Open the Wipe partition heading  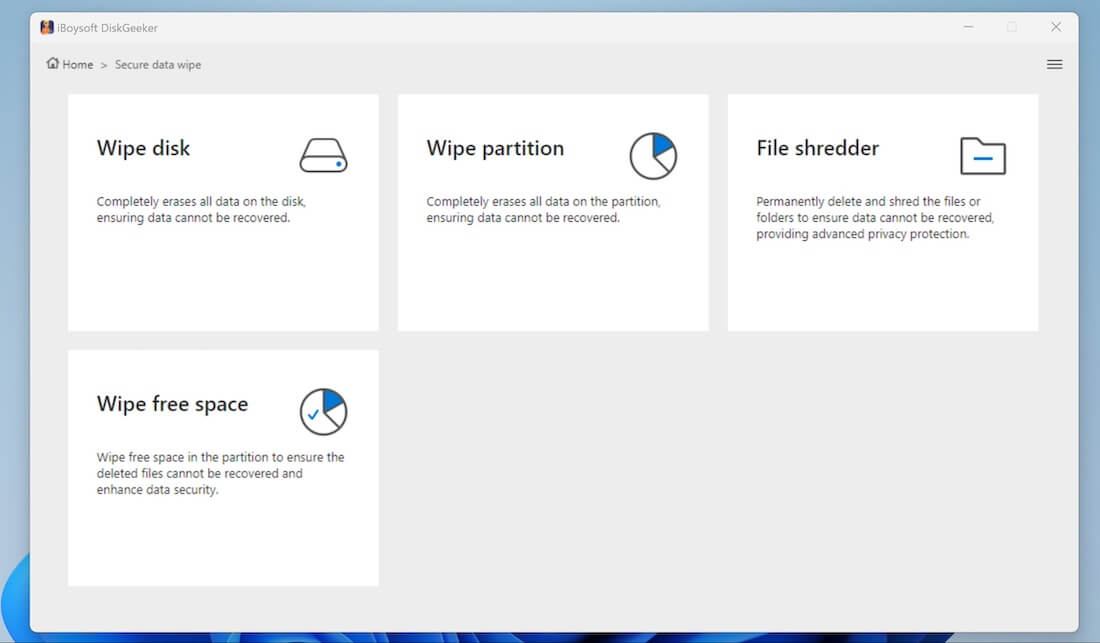pyautogui.click(x=495, y=148)
